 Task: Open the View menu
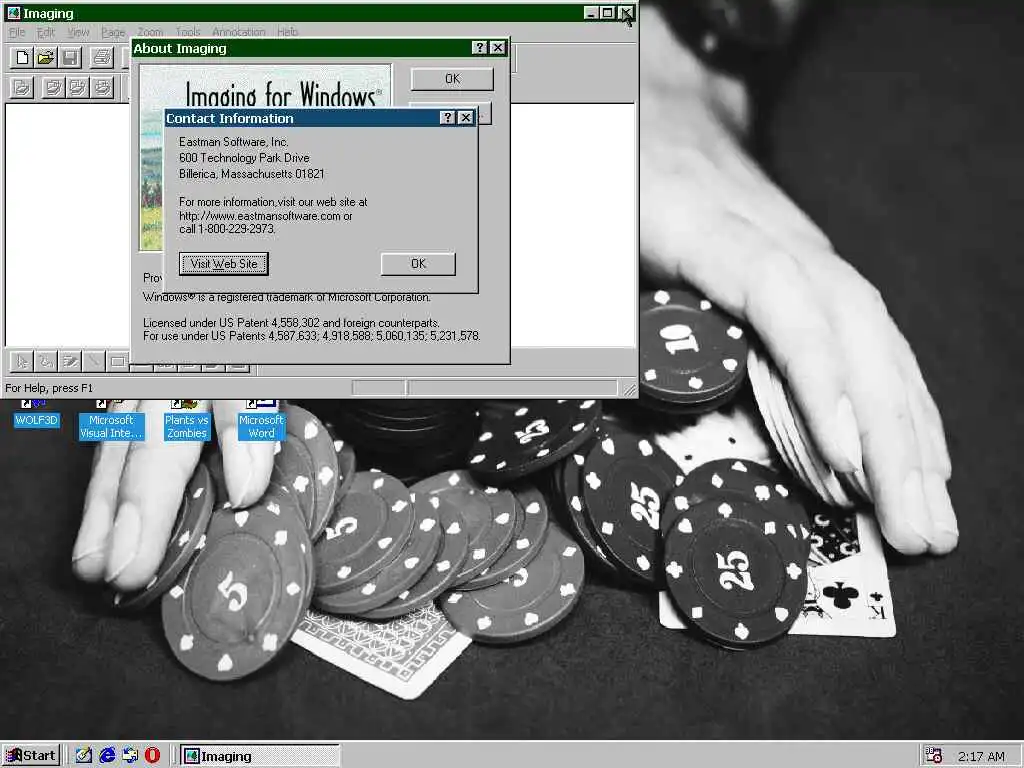pos(78,31)
